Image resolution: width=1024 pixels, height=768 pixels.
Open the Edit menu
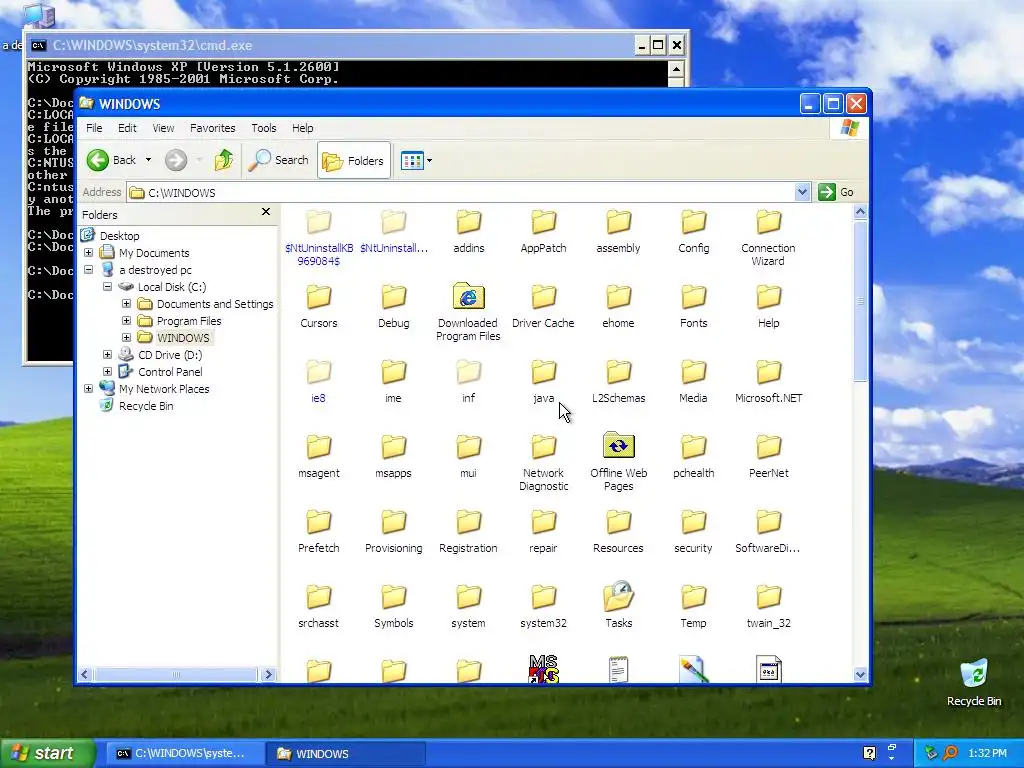pos(127,128)
